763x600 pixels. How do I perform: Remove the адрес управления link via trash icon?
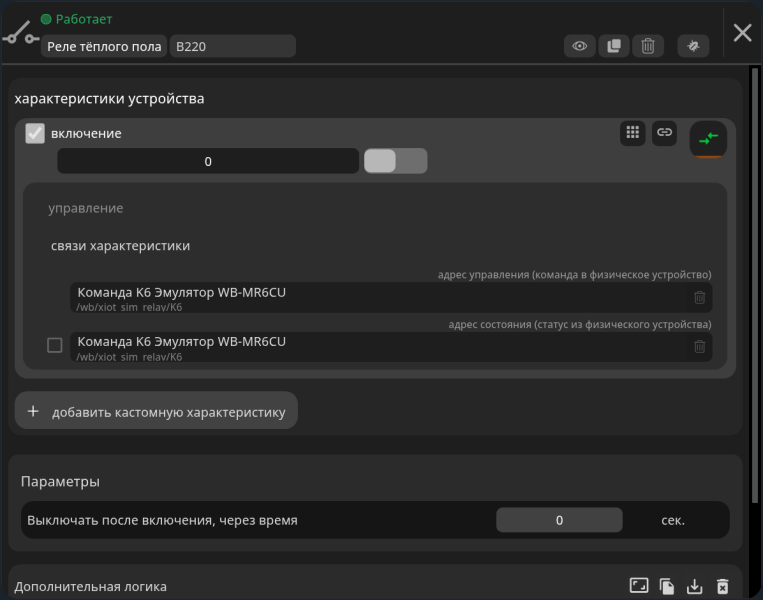tap(699, 297)
